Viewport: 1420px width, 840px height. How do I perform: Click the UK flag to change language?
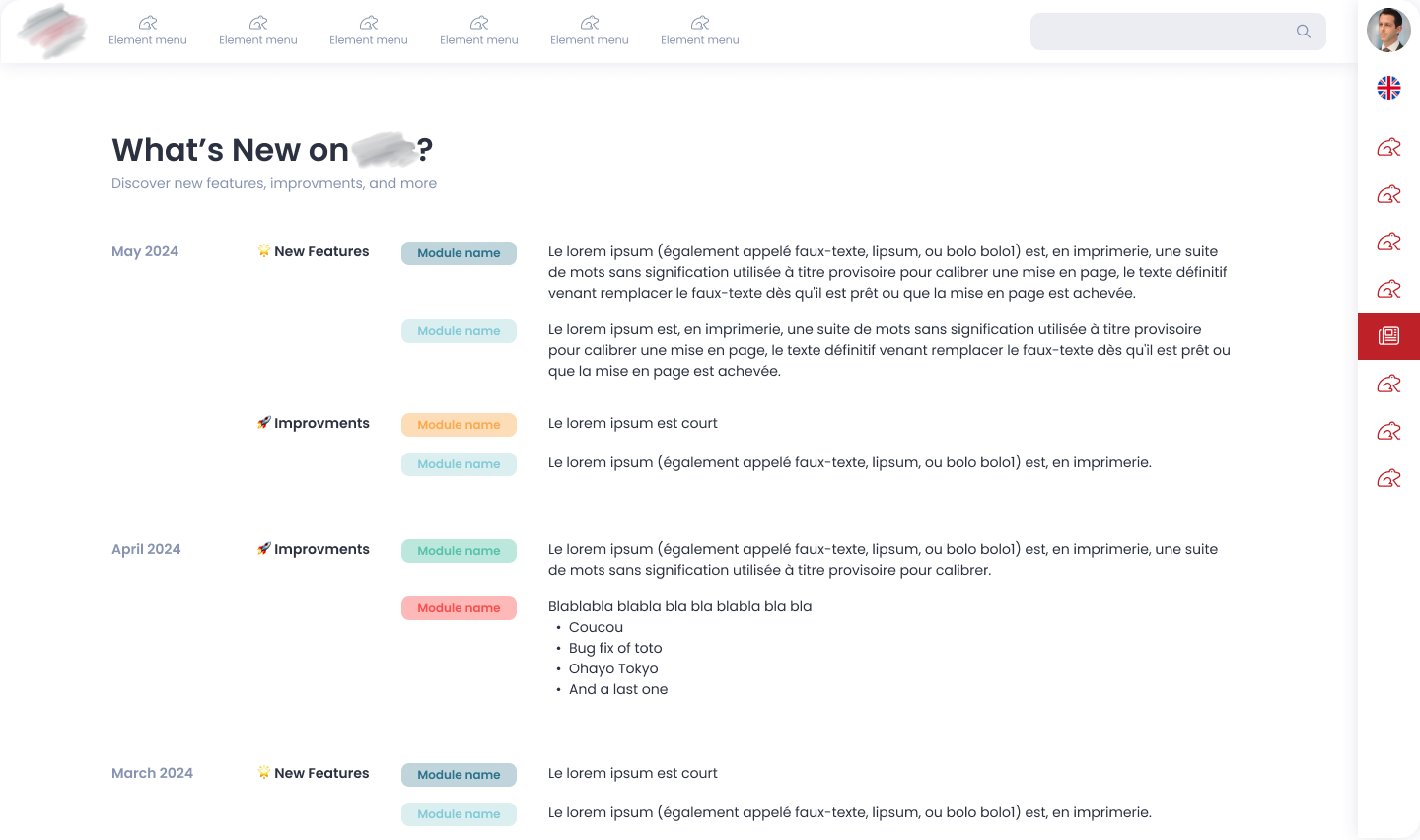click(x=1388, y=88)
